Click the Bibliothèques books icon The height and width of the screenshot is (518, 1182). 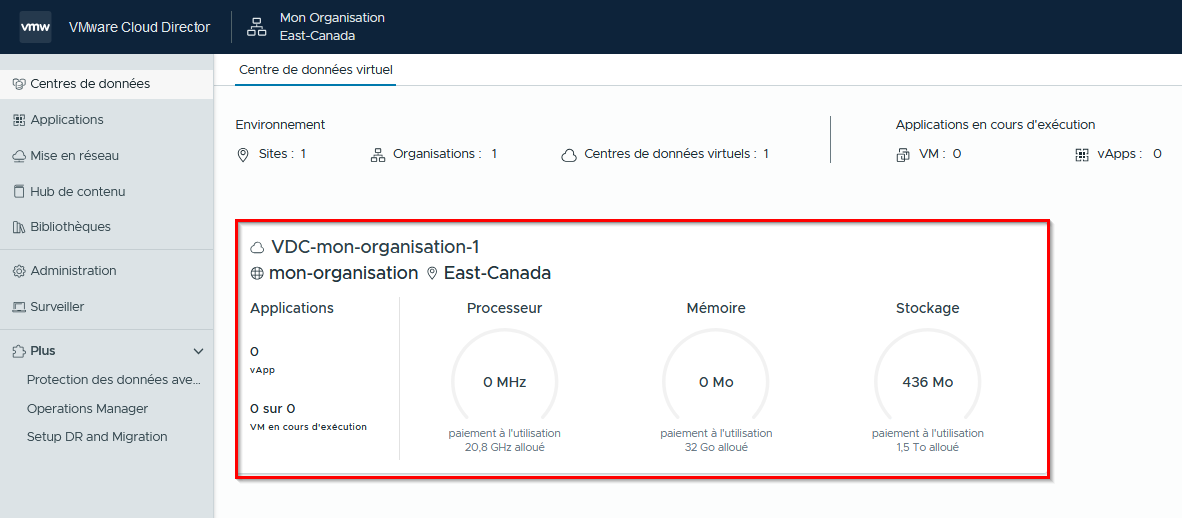(20, 227)
